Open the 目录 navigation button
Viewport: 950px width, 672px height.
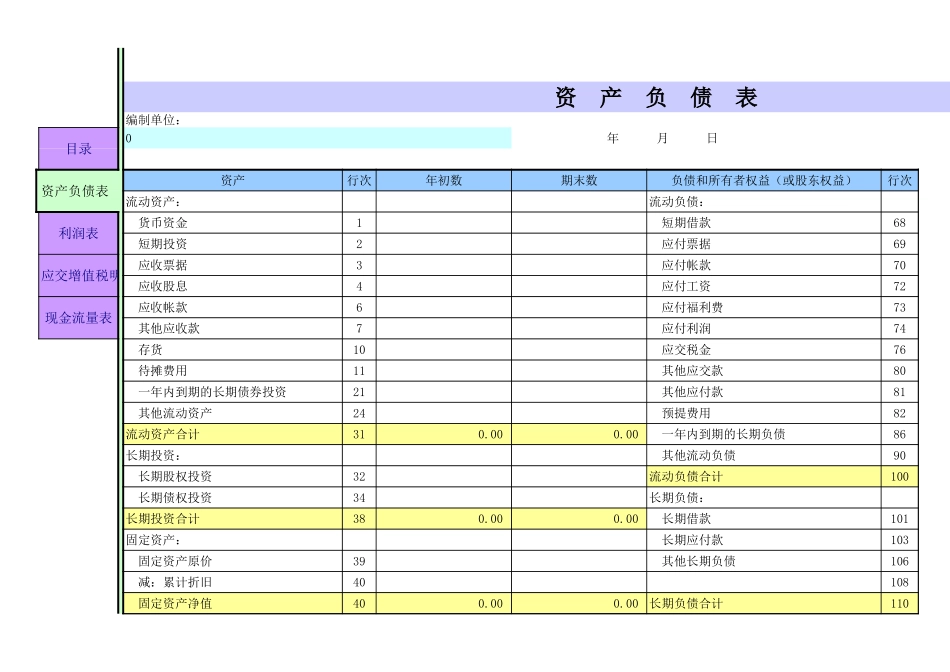click(75, 147)
